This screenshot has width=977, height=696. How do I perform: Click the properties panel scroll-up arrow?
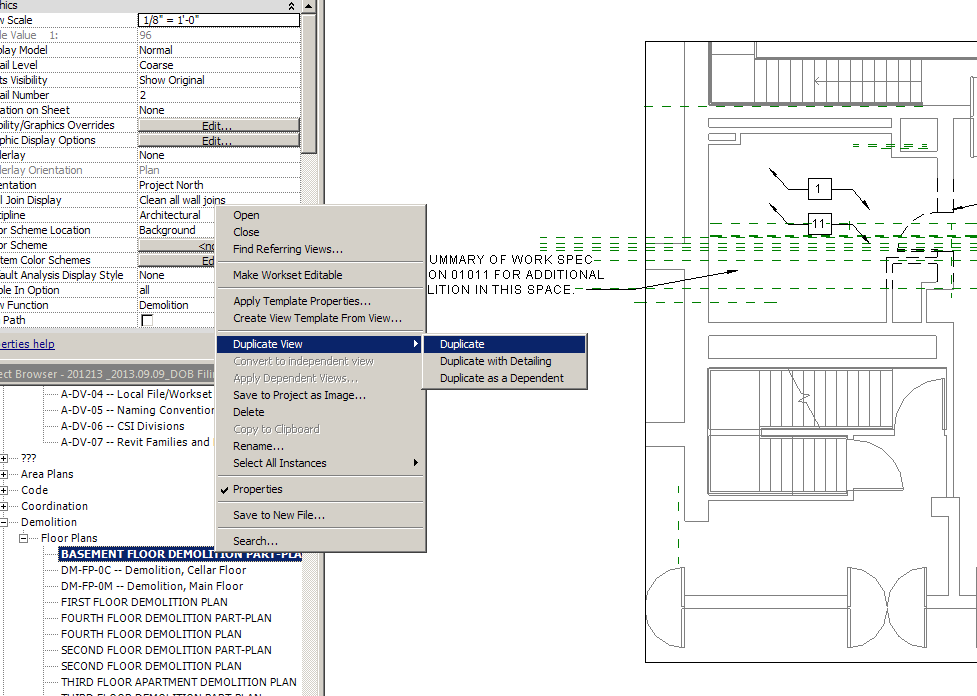(x=309, y=6)
